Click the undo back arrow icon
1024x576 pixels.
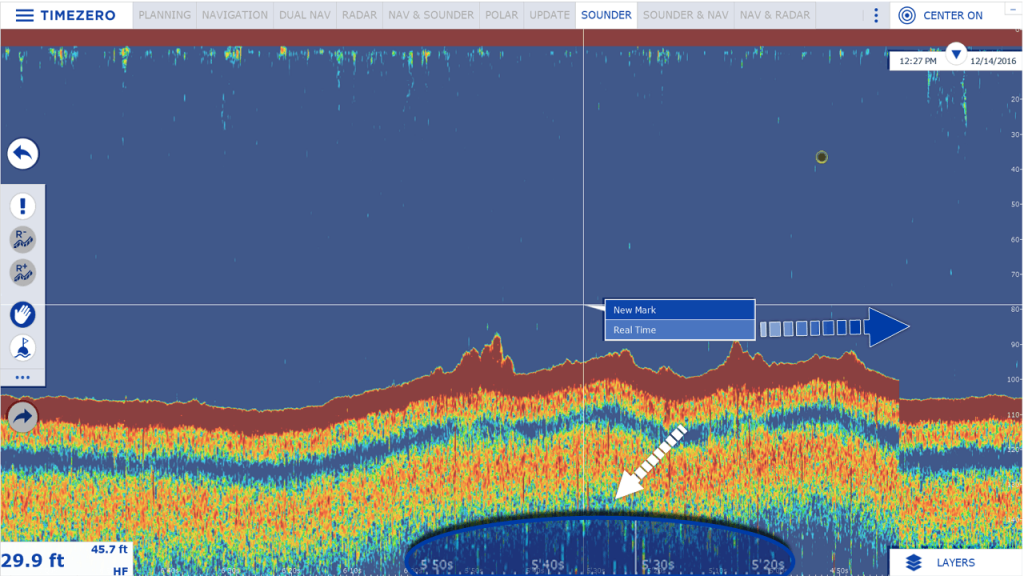pos(22,154)
